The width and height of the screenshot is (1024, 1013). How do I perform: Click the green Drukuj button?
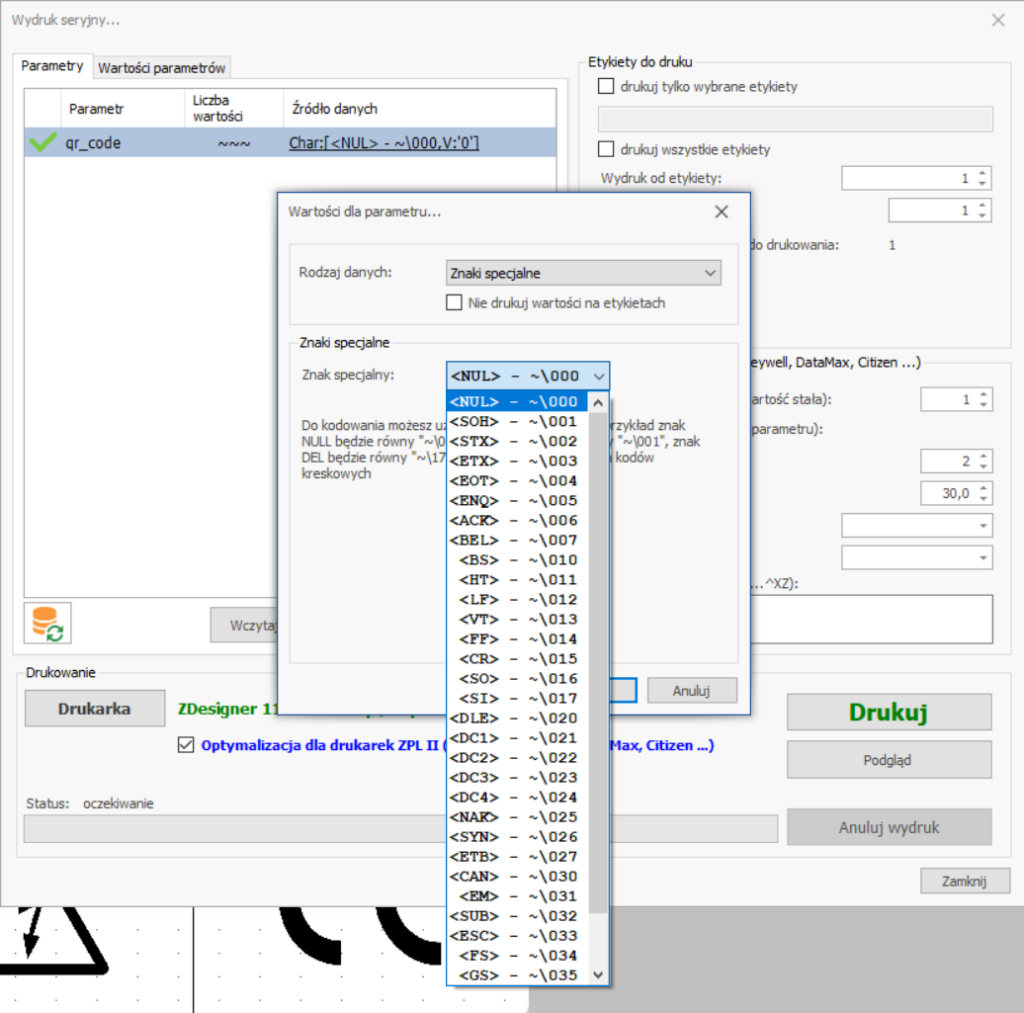point(889,711)
